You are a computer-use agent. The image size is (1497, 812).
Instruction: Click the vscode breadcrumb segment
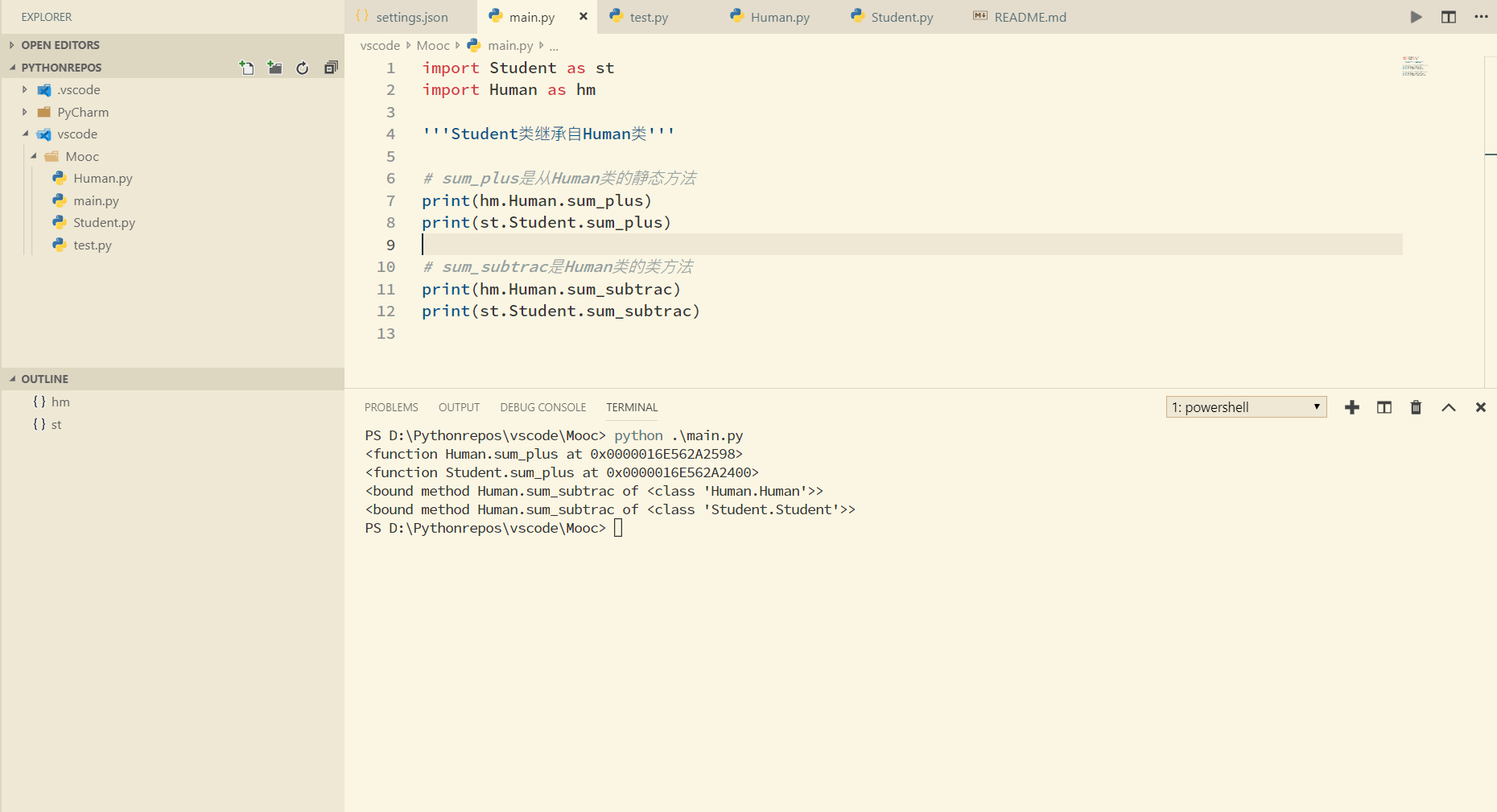[380, 46]
